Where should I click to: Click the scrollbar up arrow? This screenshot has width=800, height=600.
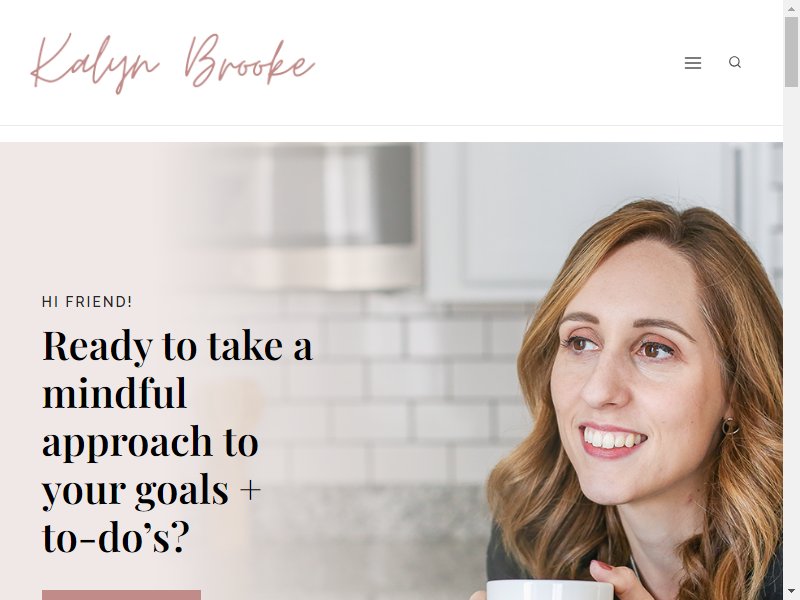click(x=791, y=8)
